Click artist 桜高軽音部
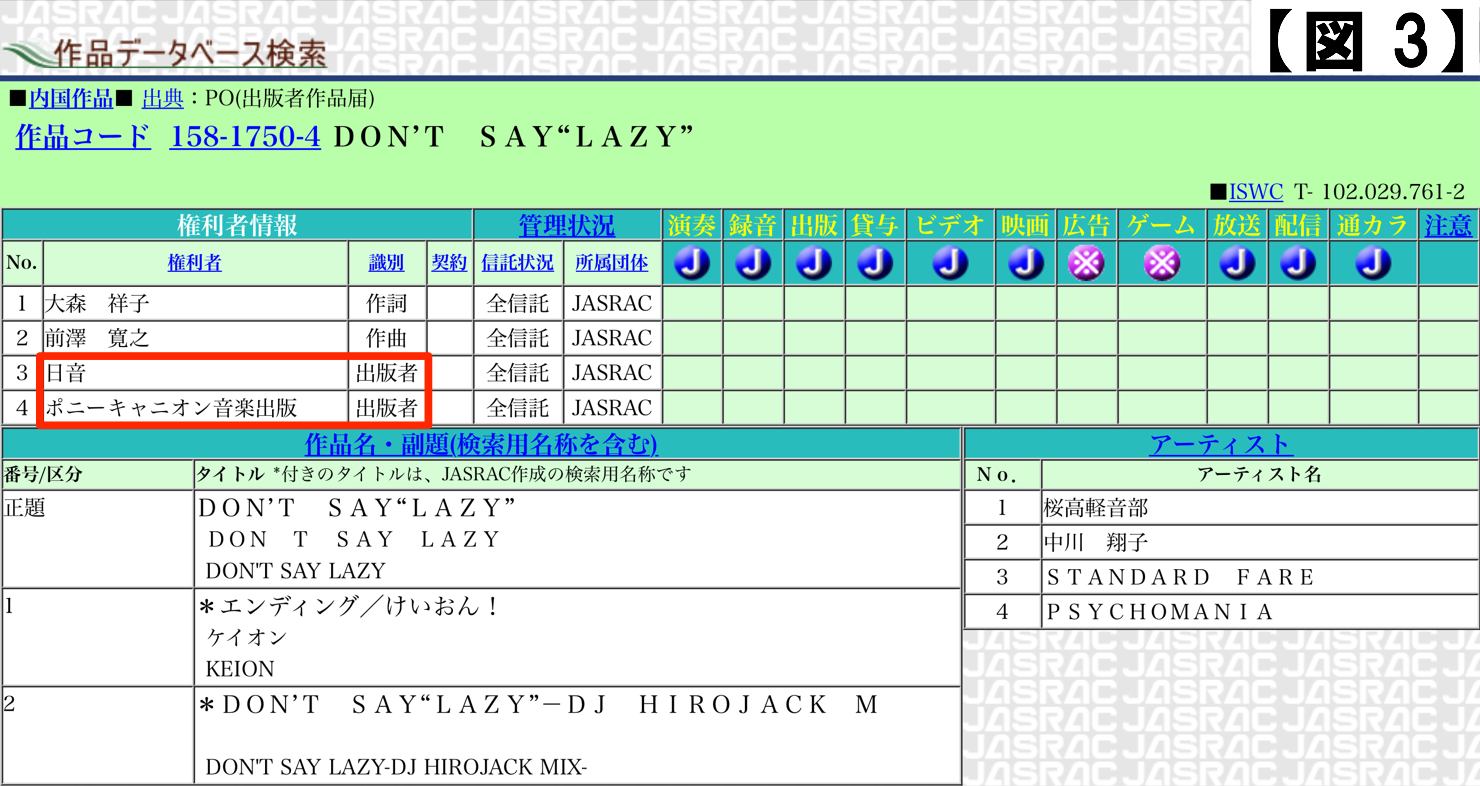The width and height of the screenshot is (1480, 786). click(x=1096, y=508)
